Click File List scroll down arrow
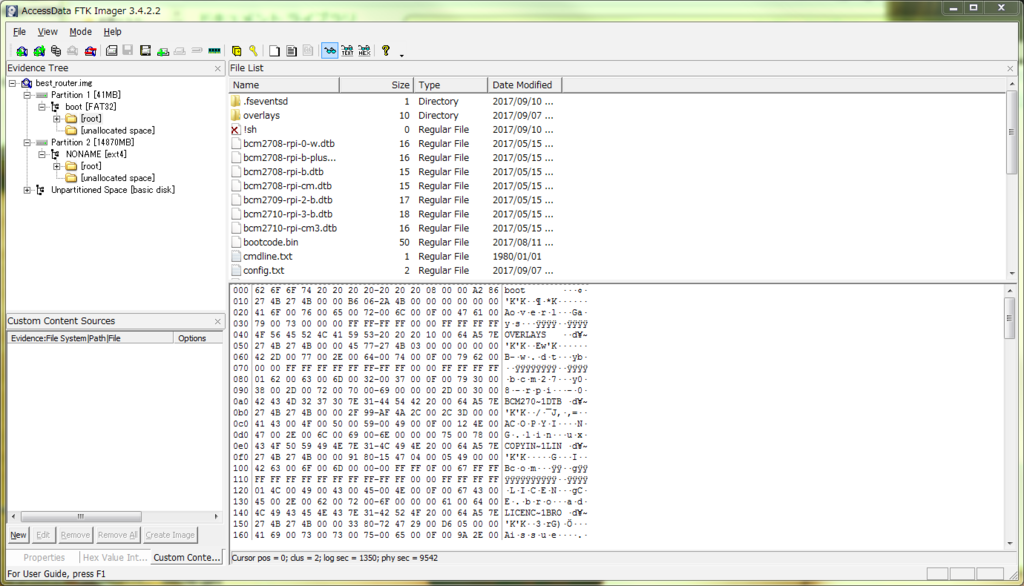The image size is (1024, 586). click(1012, 273)
